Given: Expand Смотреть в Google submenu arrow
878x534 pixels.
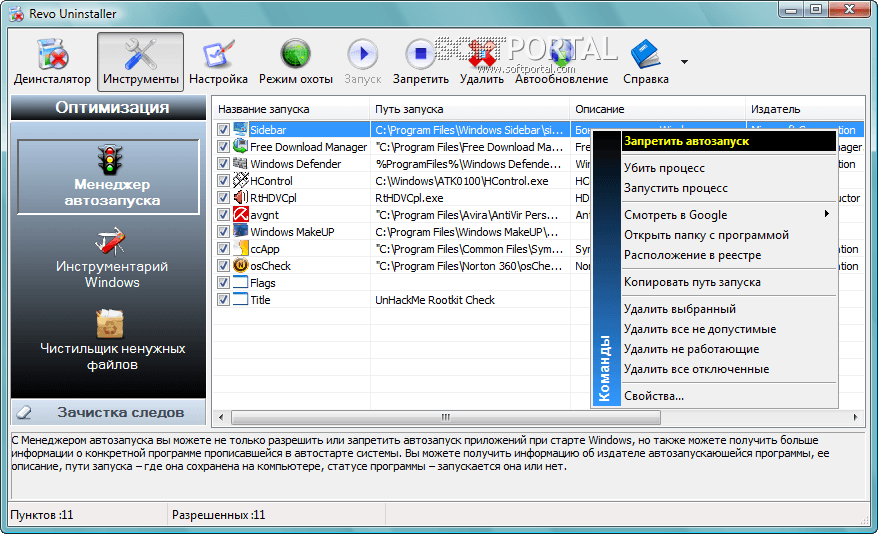Looking at the screenshot, I should click(x=826, y=214).
